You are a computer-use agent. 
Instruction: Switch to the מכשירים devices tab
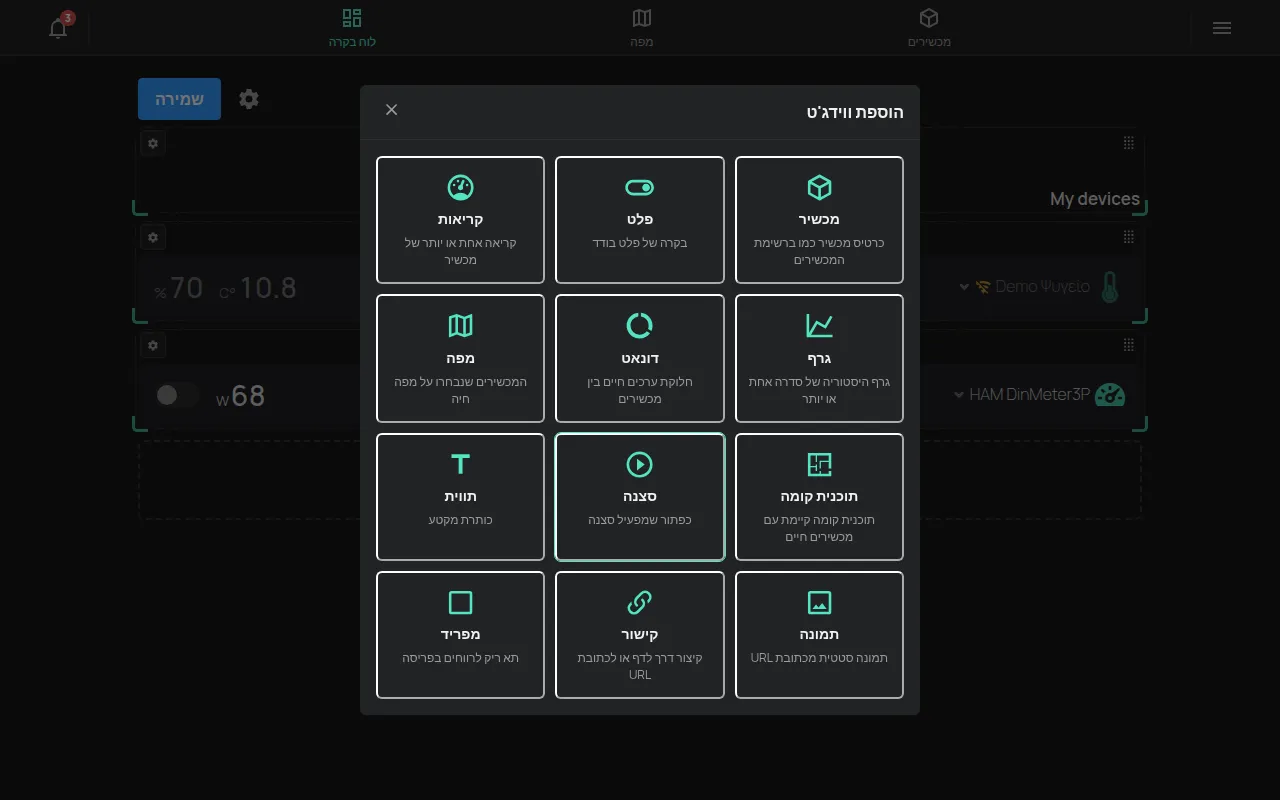(929, 28)
